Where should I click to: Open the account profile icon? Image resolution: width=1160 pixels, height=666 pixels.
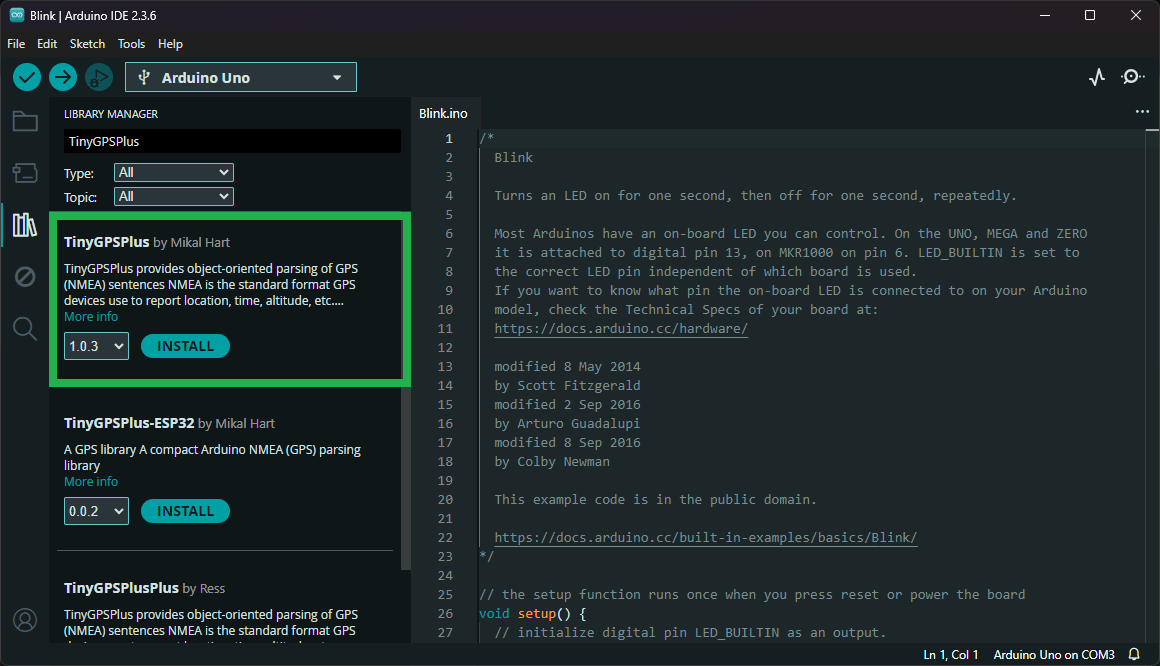coord(25,620)
